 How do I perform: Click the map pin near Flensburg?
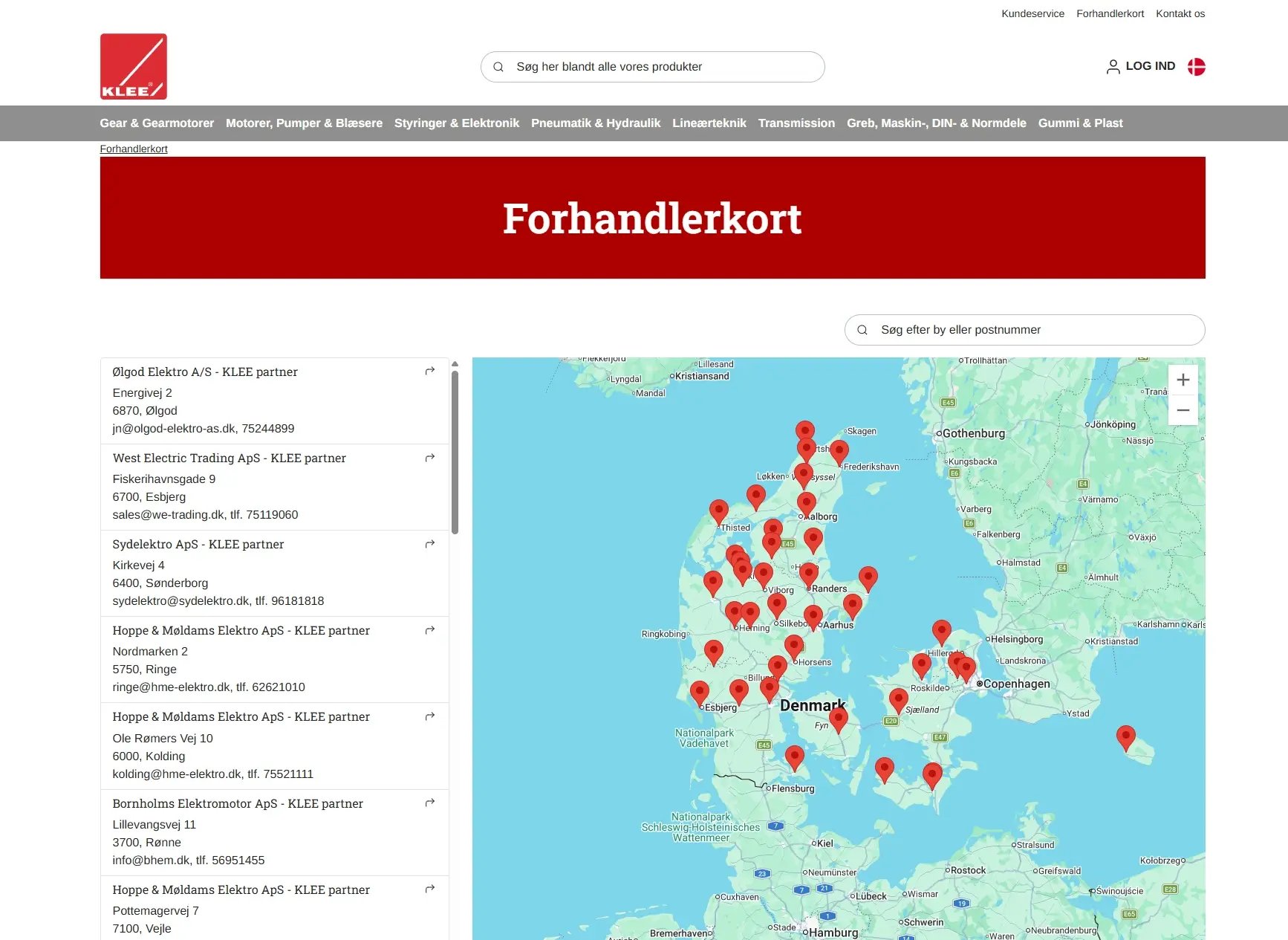pos(795,758)
